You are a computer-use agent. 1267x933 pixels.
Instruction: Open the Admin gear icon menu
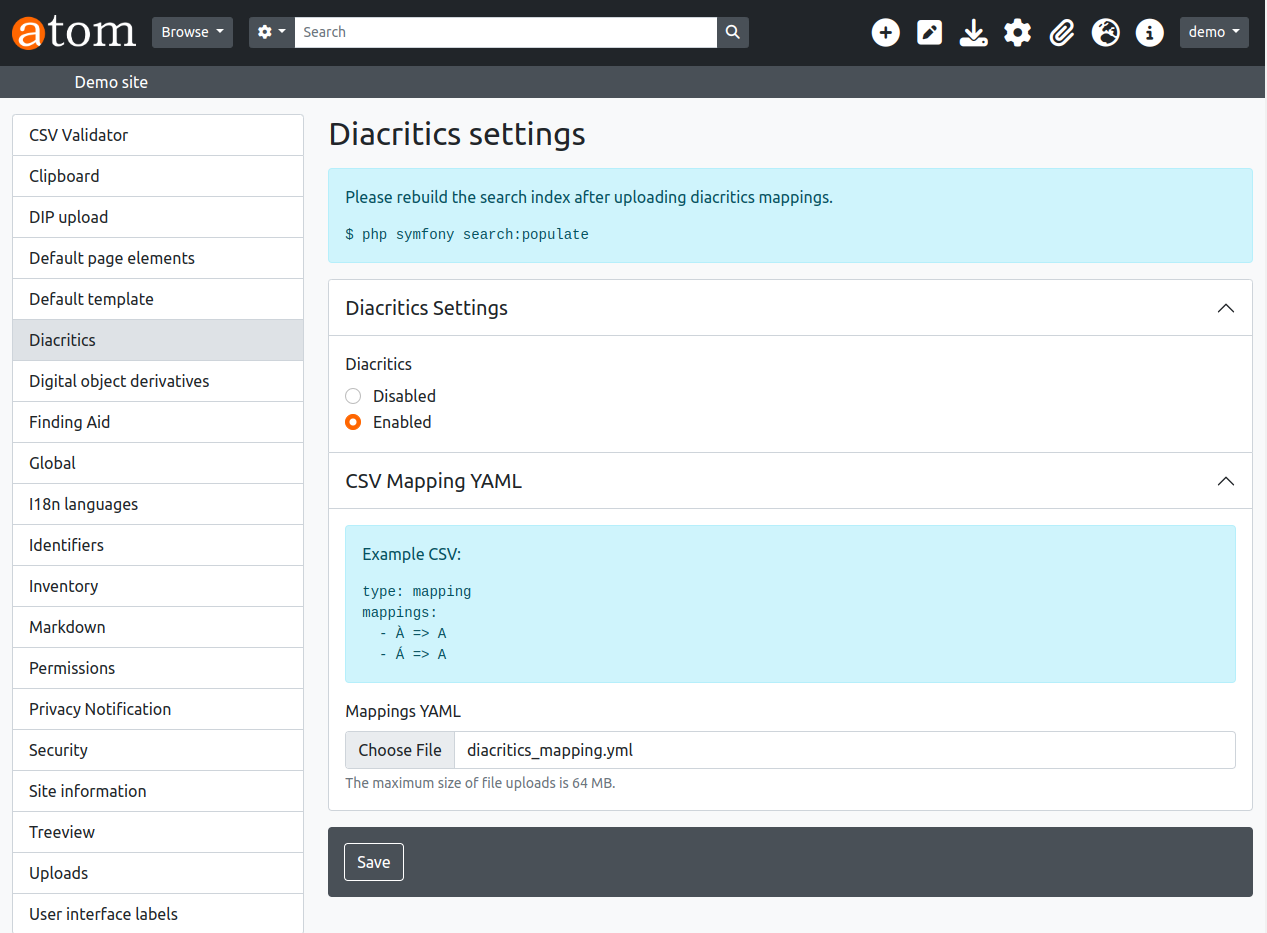point(1017,32)
